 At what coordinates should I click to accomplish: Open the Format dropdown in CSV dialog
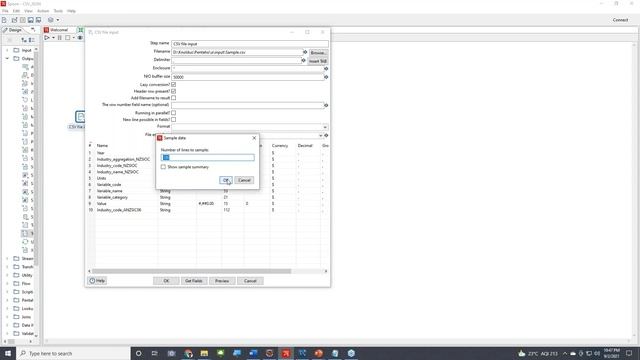325,127
